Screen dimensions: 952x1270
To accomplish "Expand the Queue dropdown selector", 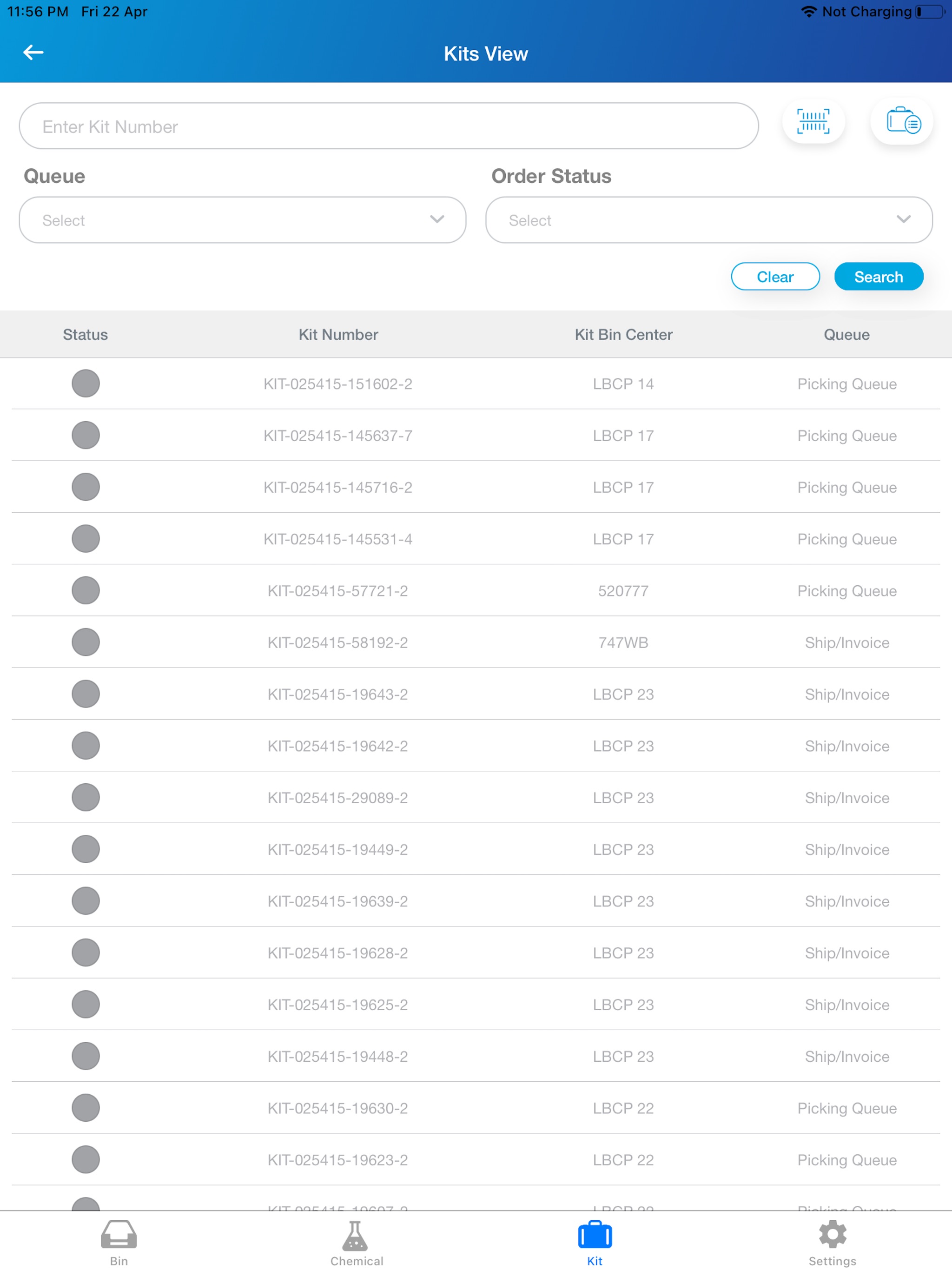I will tap(244, 220).
